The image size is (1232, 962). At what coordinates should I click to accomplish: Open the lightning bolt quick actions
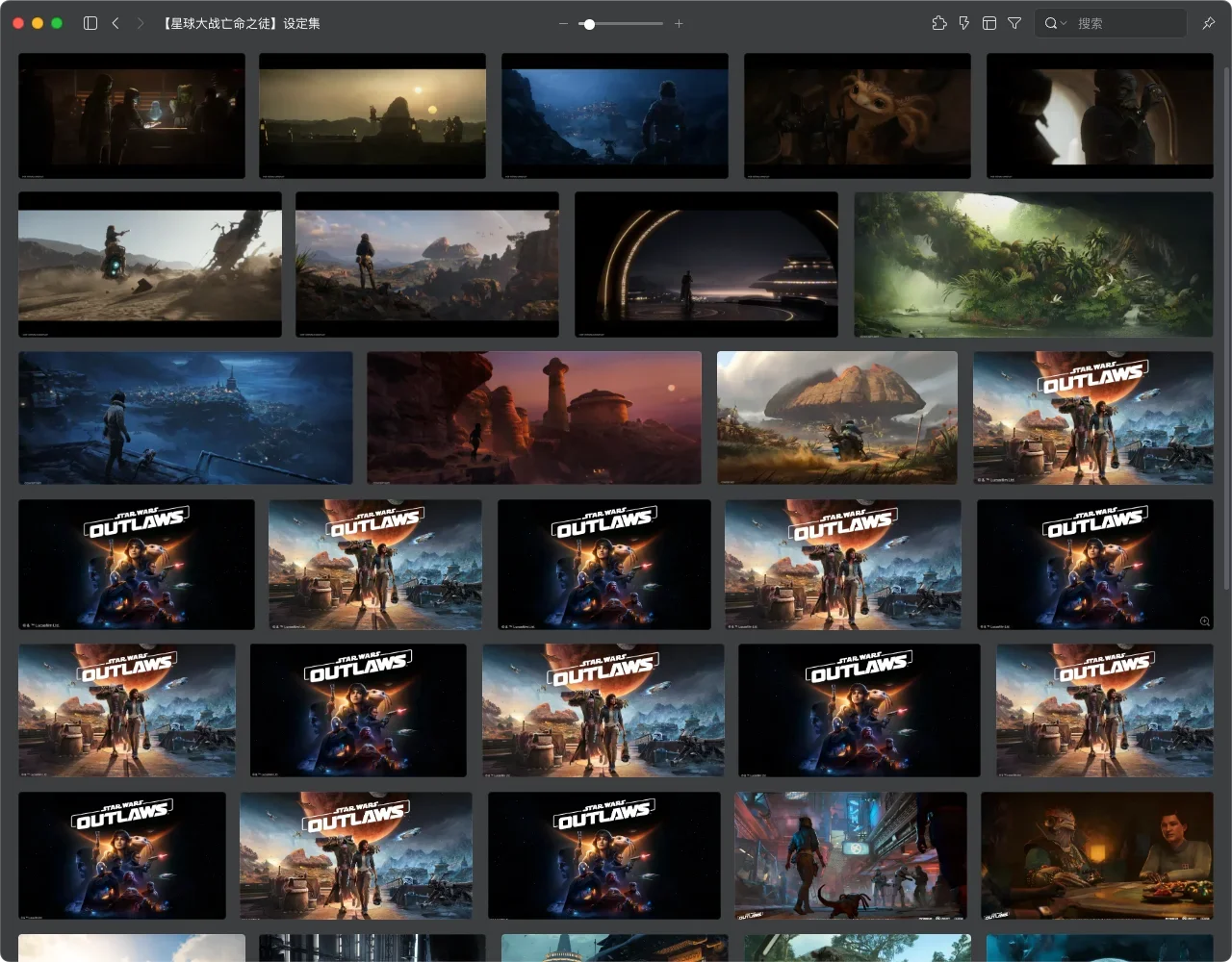pos(964,23)
